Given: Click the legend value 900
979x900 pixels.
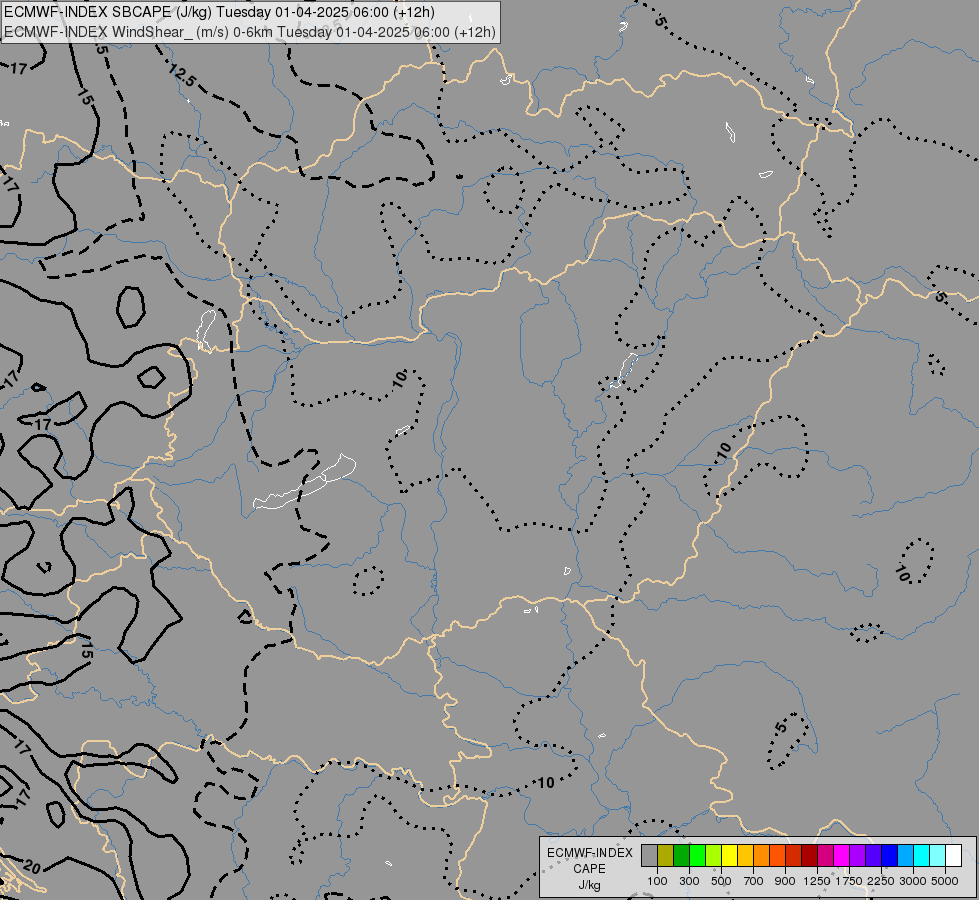Looking at the screenshot, I should (785, 881).
